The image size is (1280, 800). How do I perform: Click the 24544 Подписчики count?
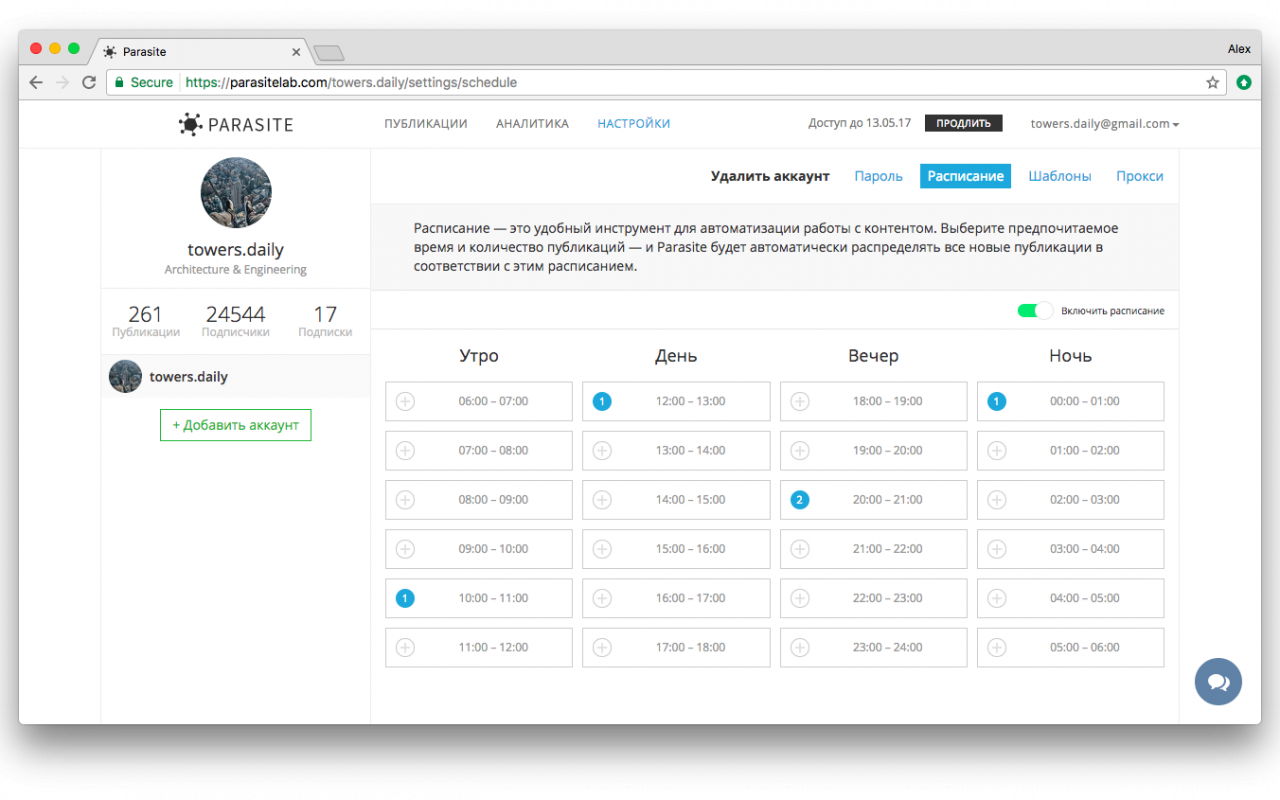point(236,321)
